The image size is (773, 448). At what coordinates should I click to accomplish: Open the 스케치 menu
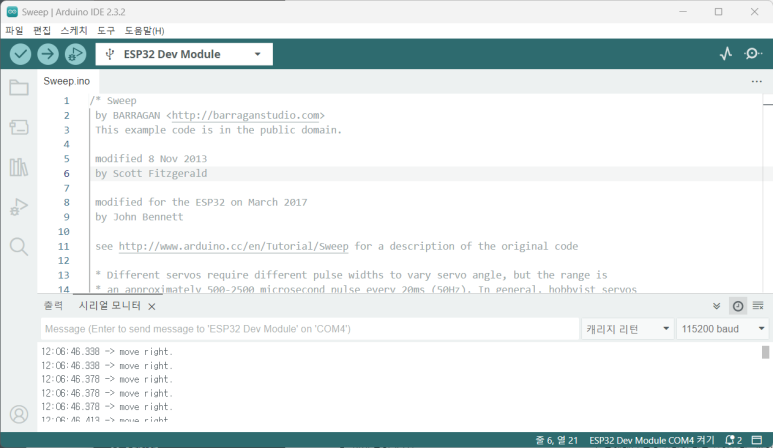[74, 31]
